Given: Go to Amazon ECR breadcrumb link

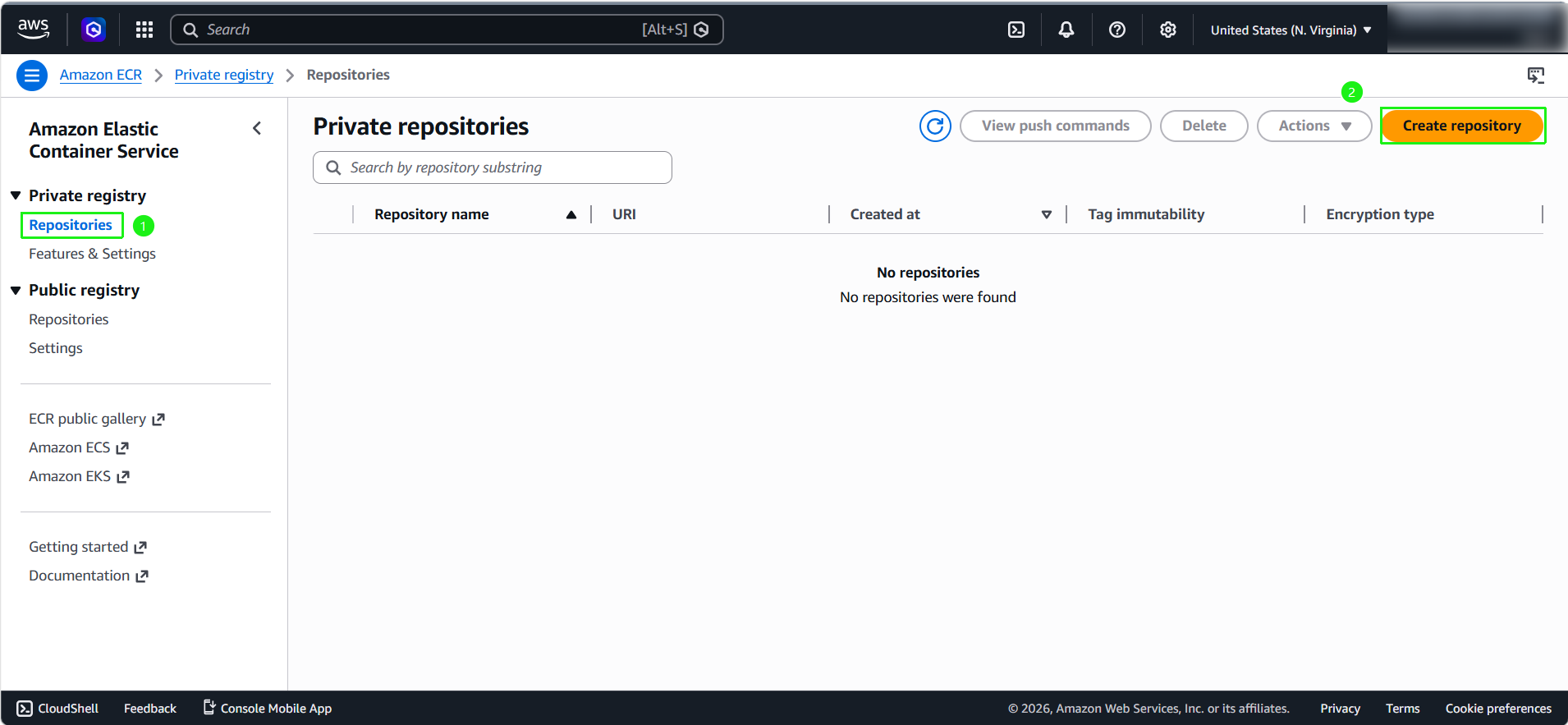Looking at the screenshot, I should [101, 75].
